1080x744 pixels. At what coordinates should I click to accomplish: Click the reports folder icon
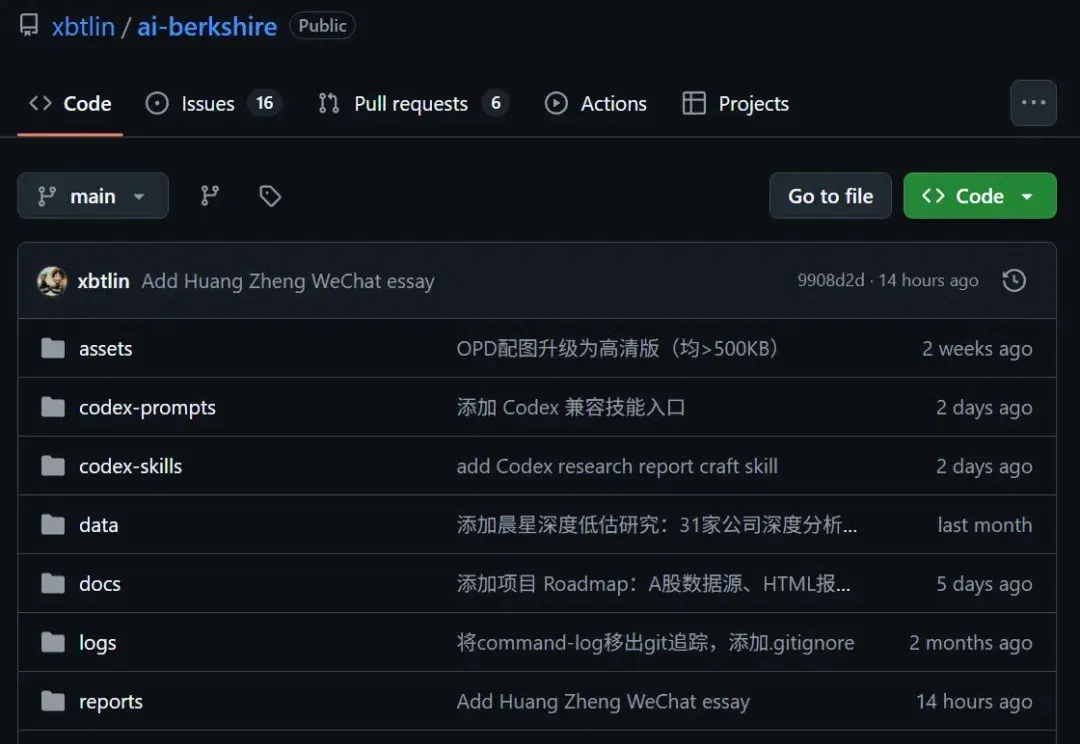[x=53, y=702]
